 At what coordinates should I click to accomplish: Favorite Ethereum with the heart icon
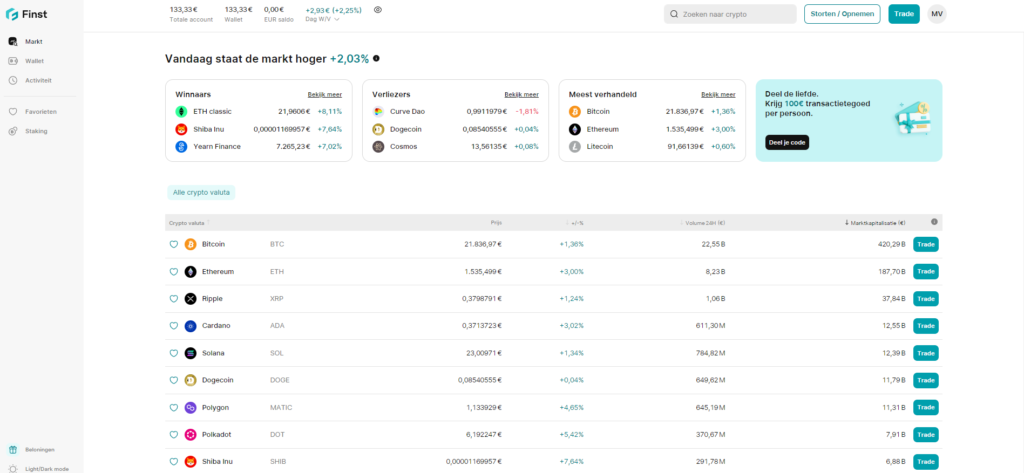pyautogui.click(x=174, y=272)
